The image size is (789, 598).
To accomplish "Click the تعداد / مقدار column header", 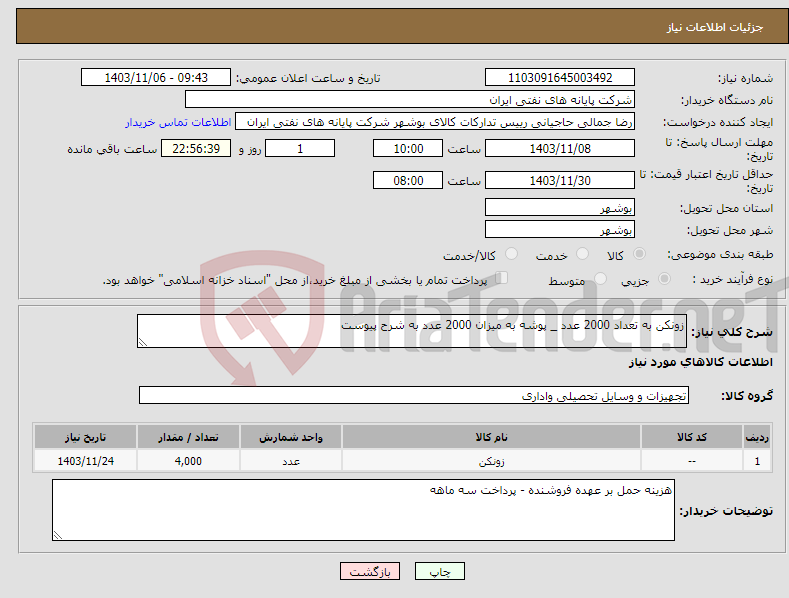I will point(188,437).
